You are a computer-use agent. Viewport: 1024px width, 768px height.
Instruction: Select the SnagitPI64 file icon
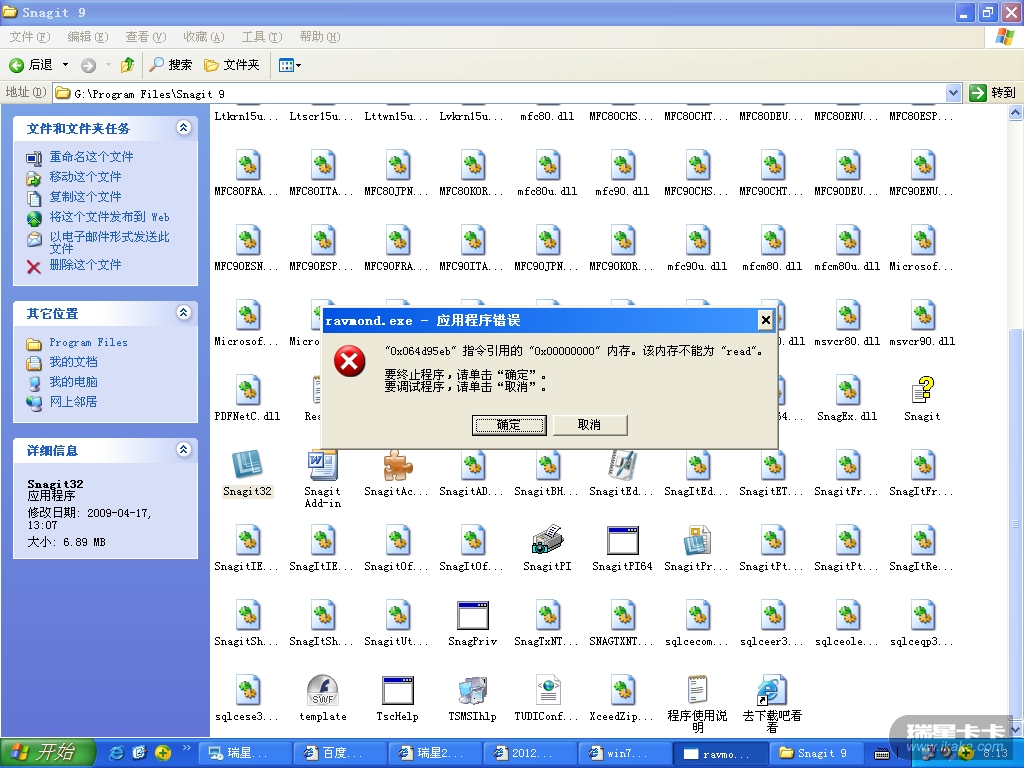[622, 540]
